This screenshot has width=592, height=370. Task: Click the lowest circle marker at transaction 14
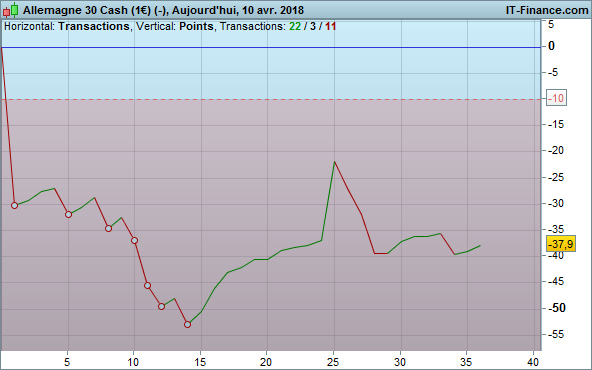pyautogui.click(x=188, y=324)
